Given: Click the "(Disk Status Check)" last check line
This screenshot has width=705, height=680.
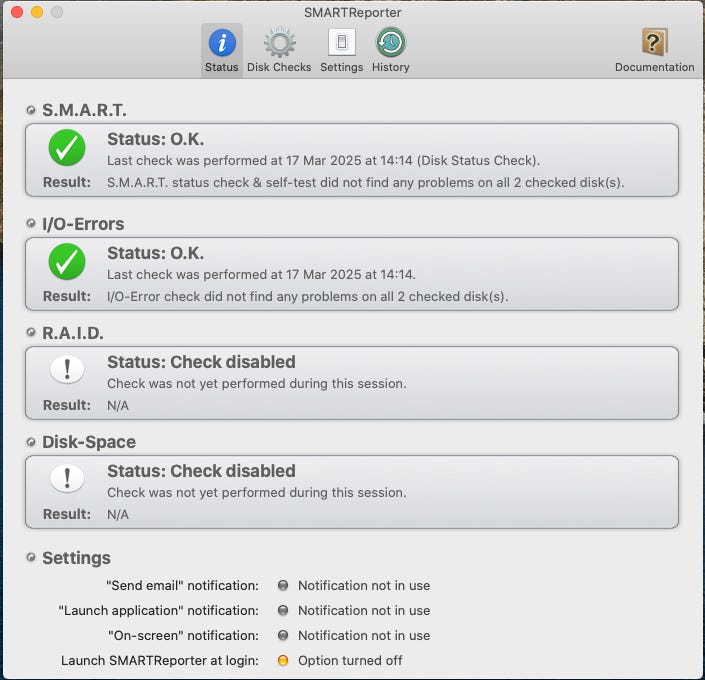Looking at the screenshot, I should coord(324,161).
